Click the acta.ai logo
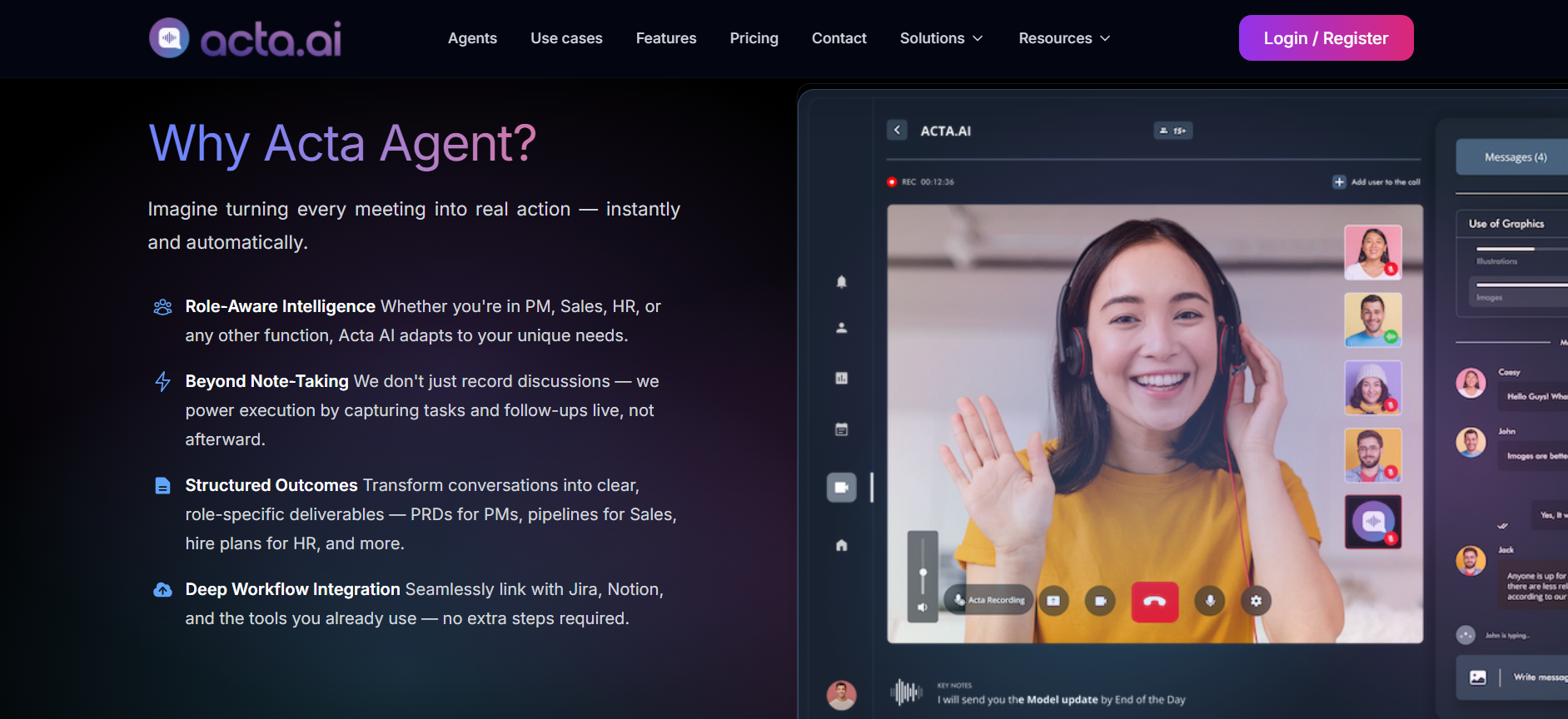This screenshot has height=719, width=1568. [x=245, y=38]
